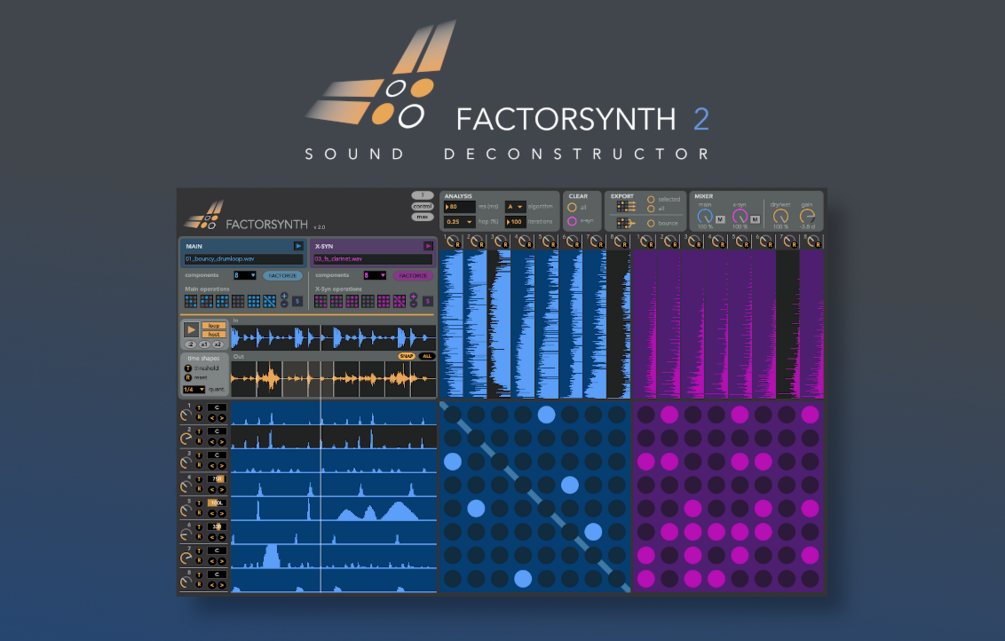
Task: Click the shift right arrow on component row 8
Action: [222, 585]
